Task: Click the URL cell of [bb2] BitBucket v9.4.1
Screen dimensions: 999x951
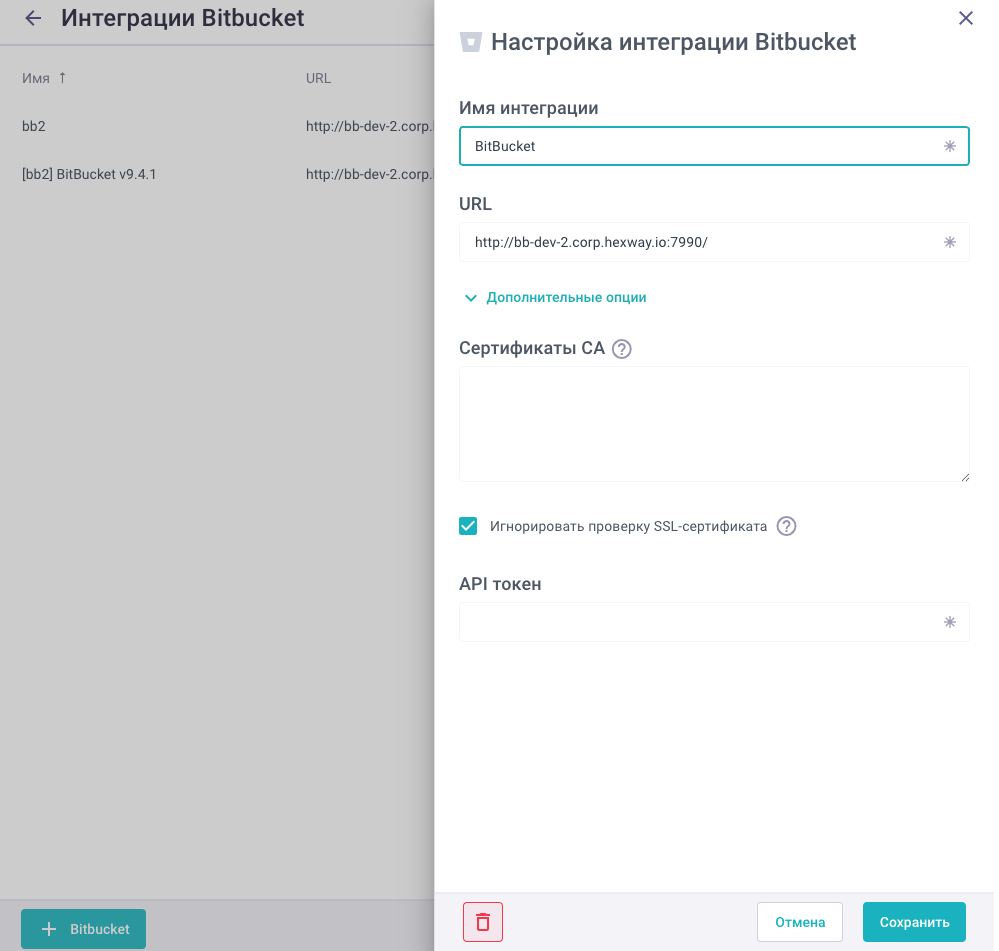Action: click(x=370, y=175)
